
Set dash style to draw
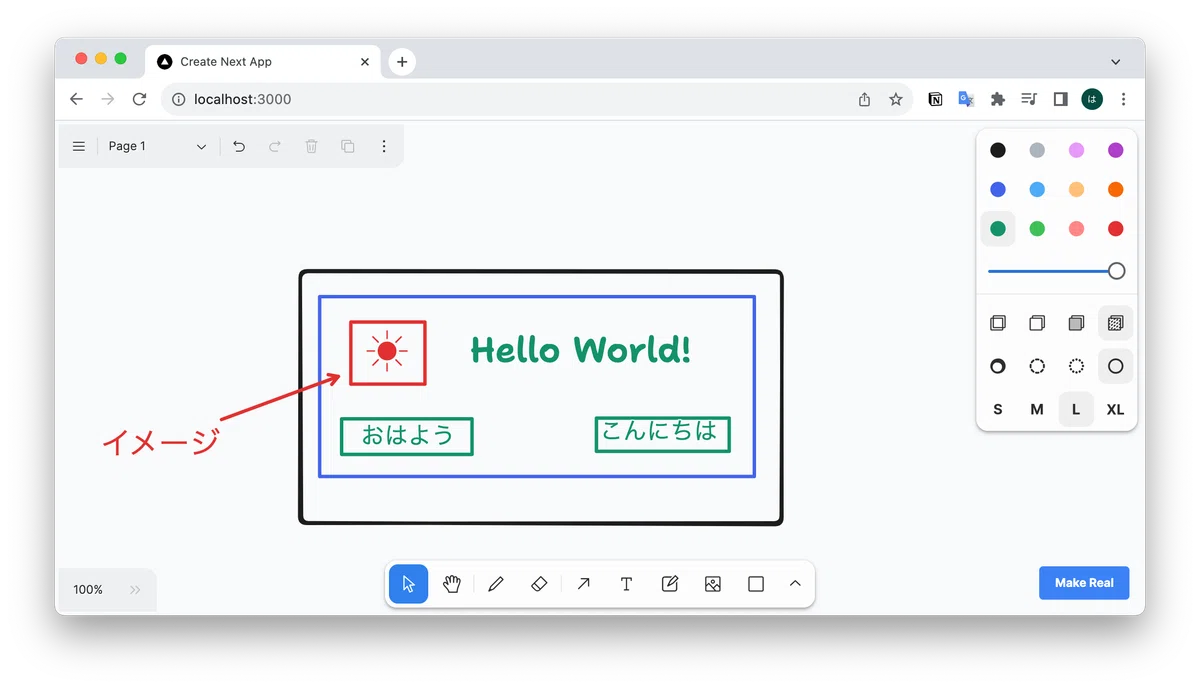pos(998,366)
